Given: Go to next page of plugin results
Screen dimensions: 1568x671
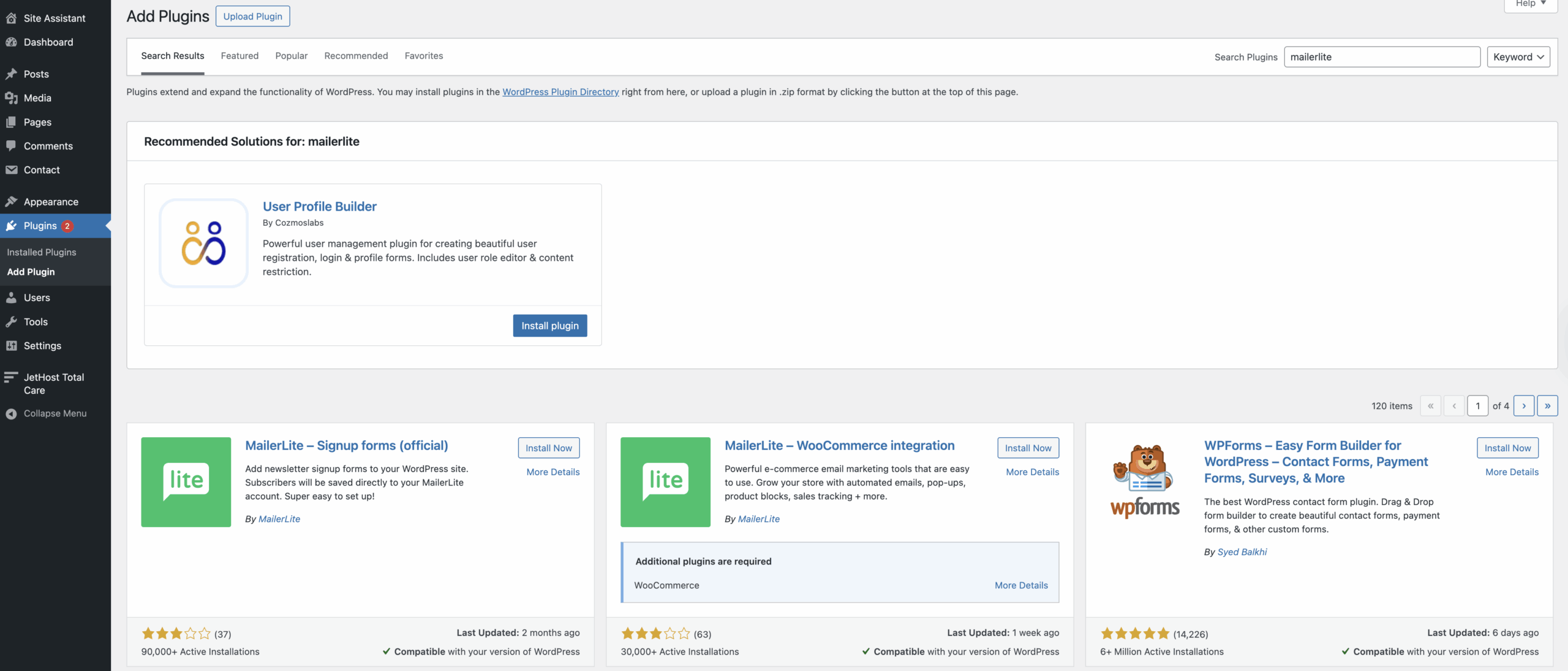Looking at the screenshot, I should (x=1523, y=406).
